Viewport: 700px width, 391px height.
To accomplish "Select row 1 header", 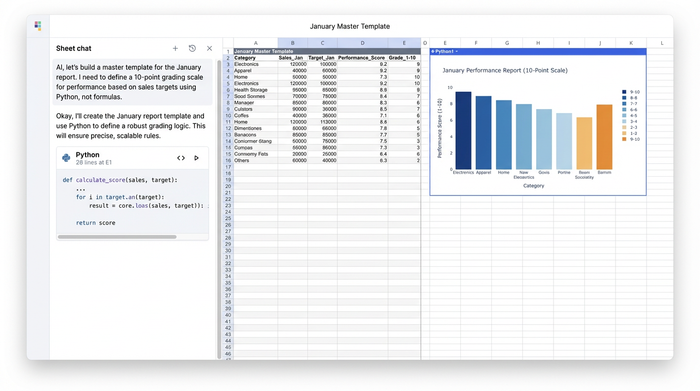I will pyautogui.click(x=228, y=51).
